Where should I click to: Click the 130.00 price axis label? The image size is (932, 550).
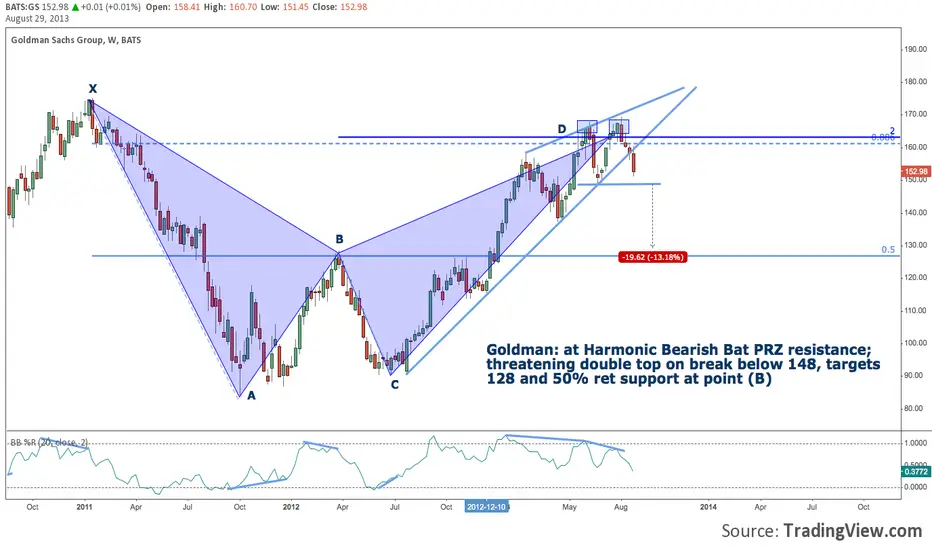point(915,245)
